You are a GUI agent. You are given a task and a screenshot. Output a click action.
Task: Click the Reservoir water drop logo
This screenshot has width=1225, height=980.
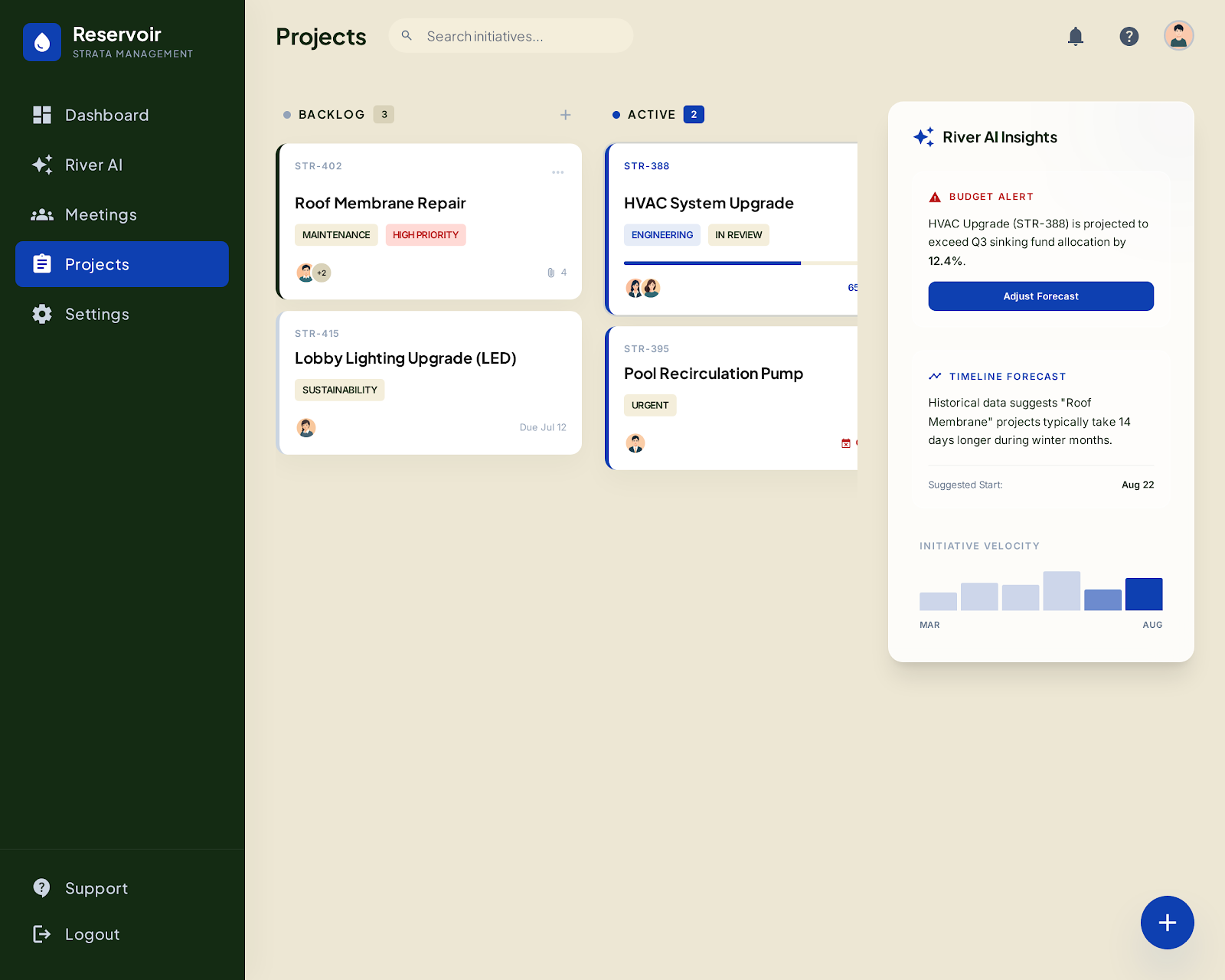click(42, 41)
